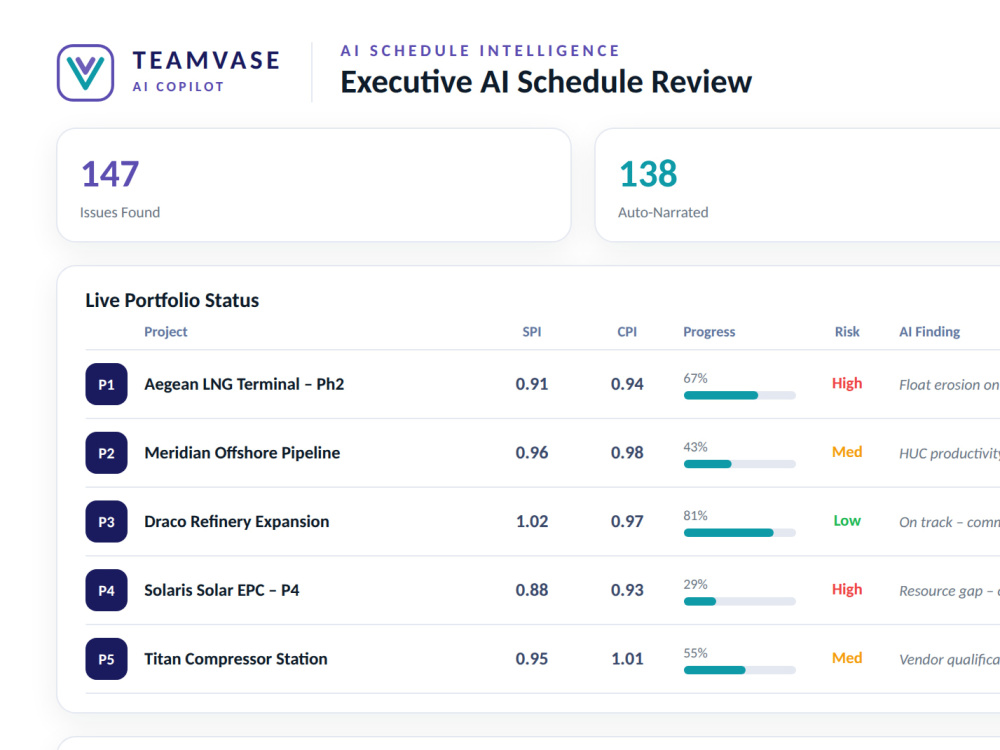Click the 'Resource gap' AI finding
The height and width of the screenshot is (750, 1000).
point(949,591)
